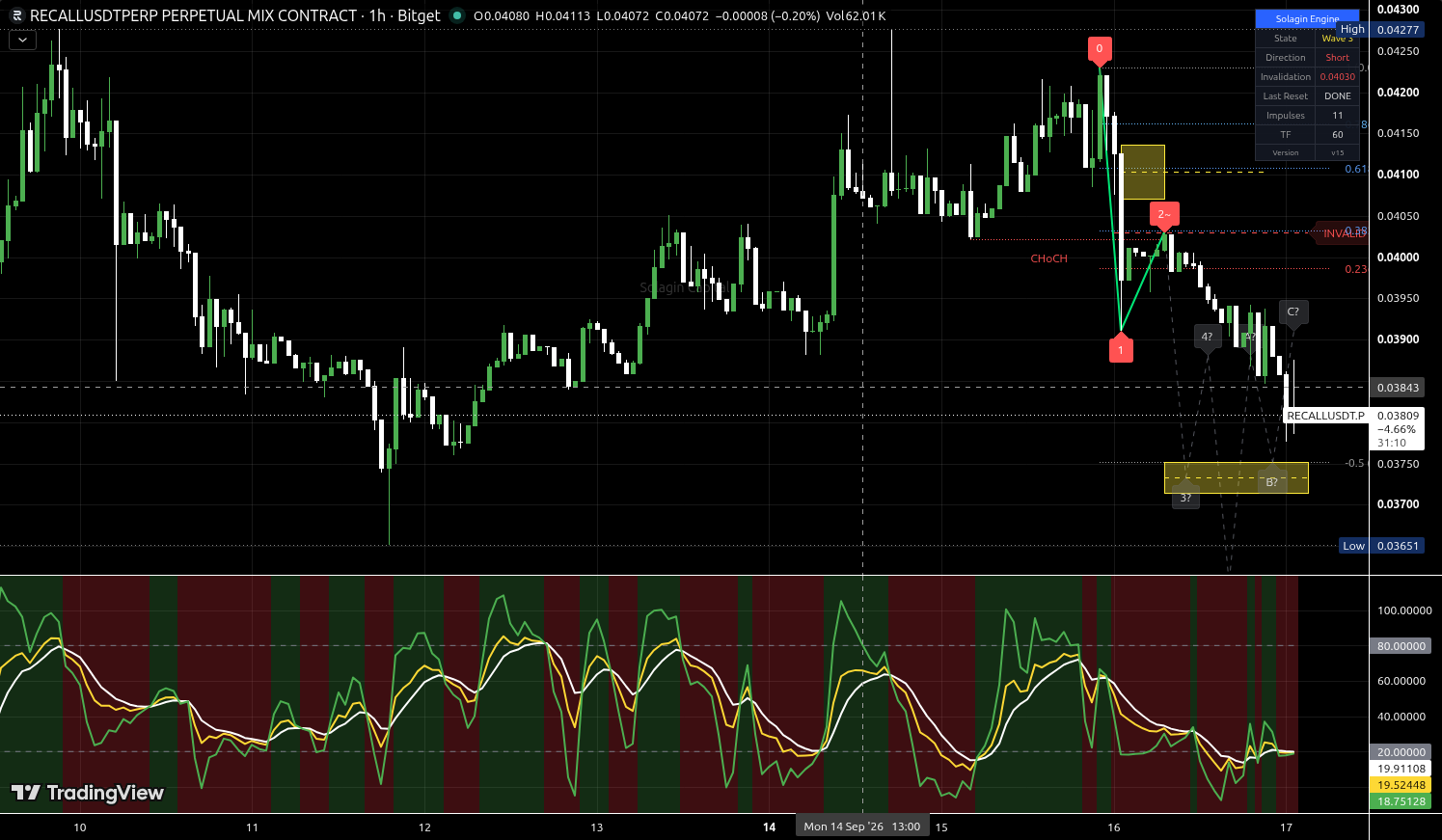Click the 'DONE' Last Reset value
1442x840 pixels.
[x=1337, y=96]
